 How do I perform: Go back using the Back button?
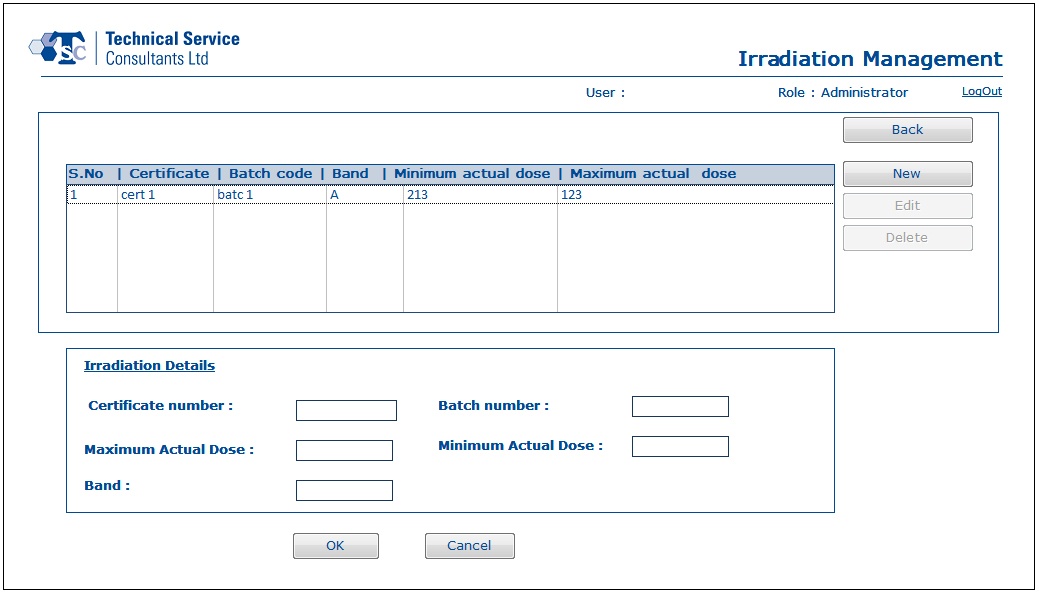coord(907,130)
